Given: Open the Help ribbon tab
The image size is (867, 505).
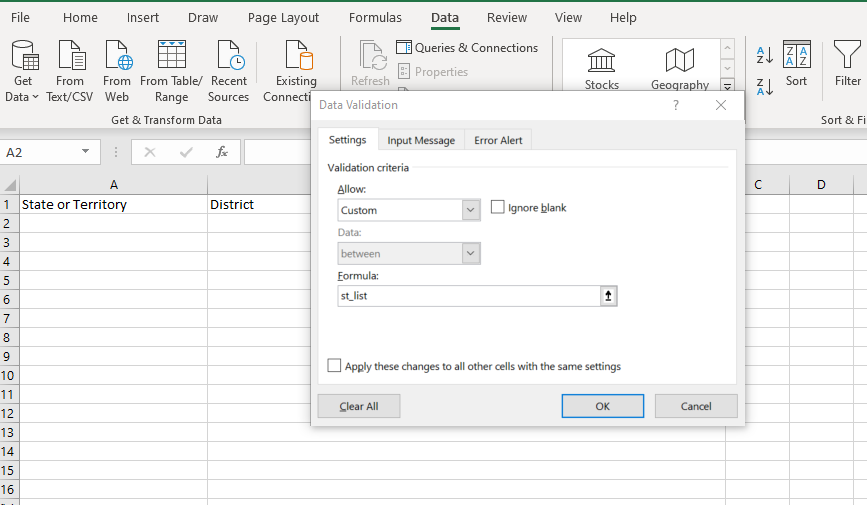Looking at the screenshot, I should (x=623, y=18).
